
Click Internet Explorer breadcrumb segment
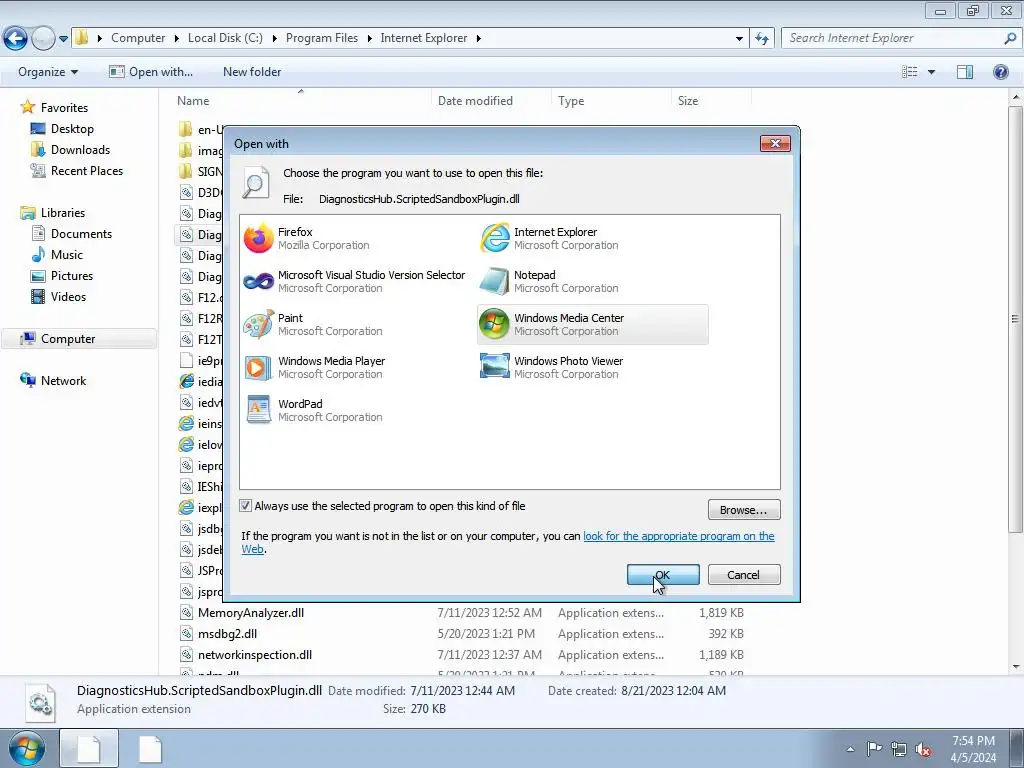coord(424,38)
